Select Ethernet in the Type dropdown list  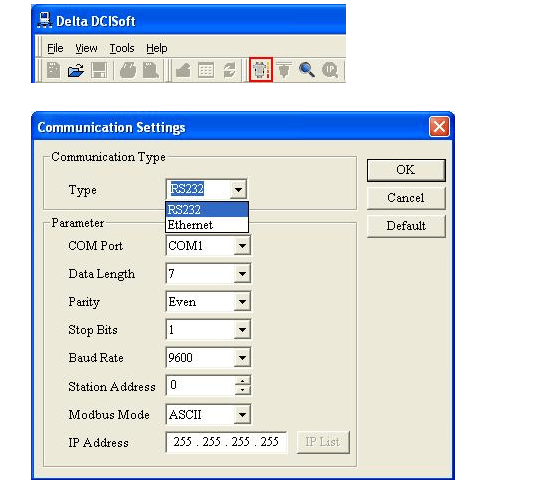point(207,225)
